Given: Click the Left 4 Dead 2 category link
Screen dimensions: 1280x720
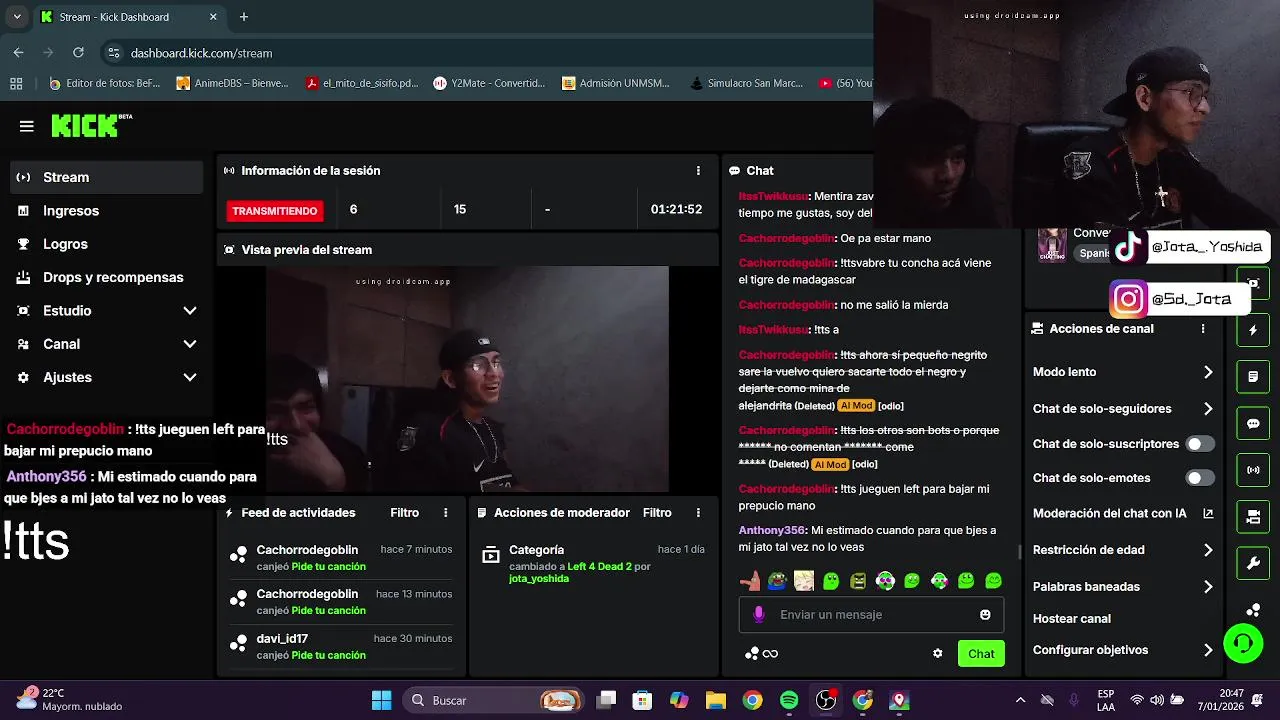Looking at the screenshot, I should point(599,566).
